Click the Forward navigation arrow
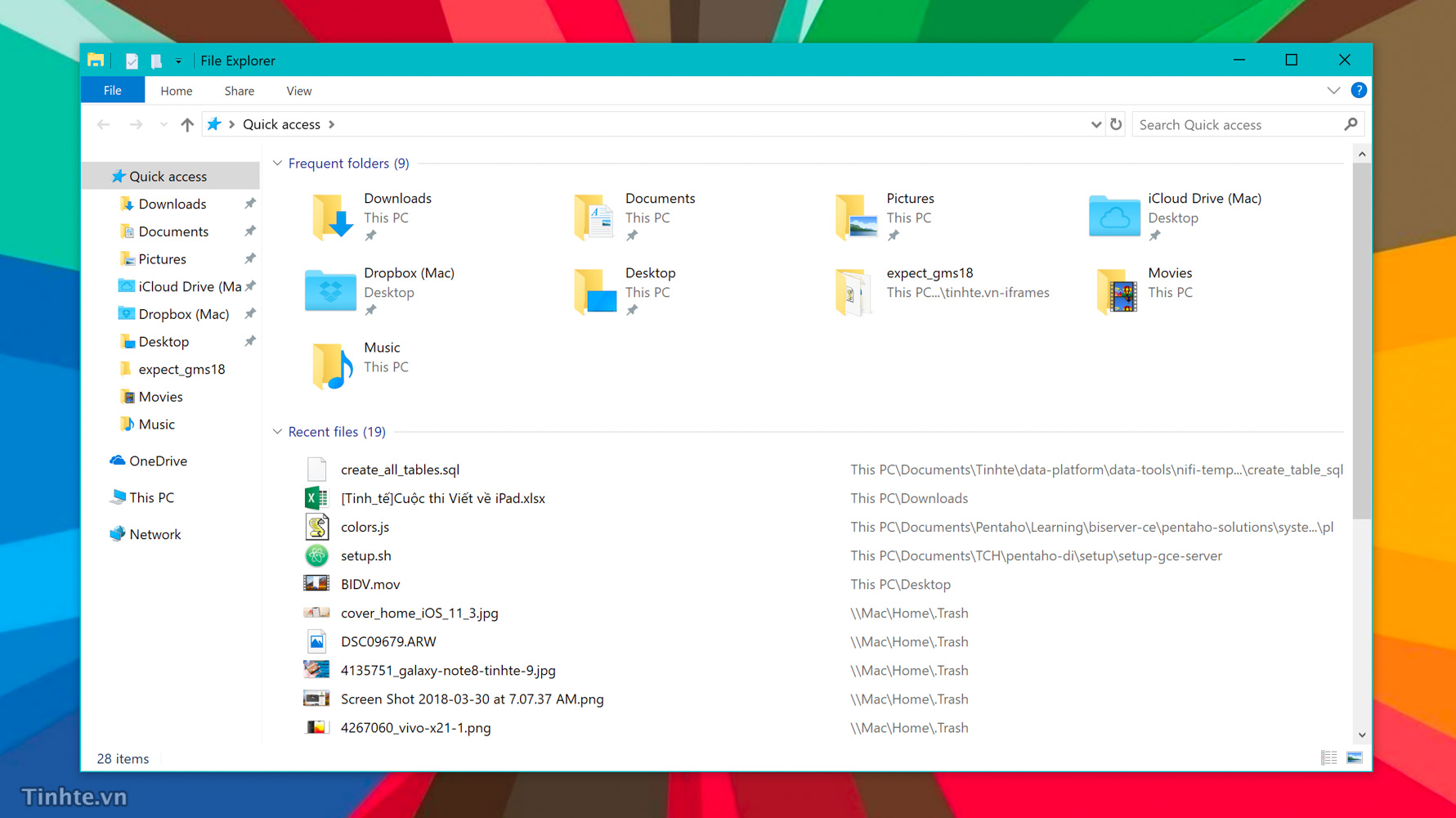This screenshot has width=1456, height=818. click(136, 124)
